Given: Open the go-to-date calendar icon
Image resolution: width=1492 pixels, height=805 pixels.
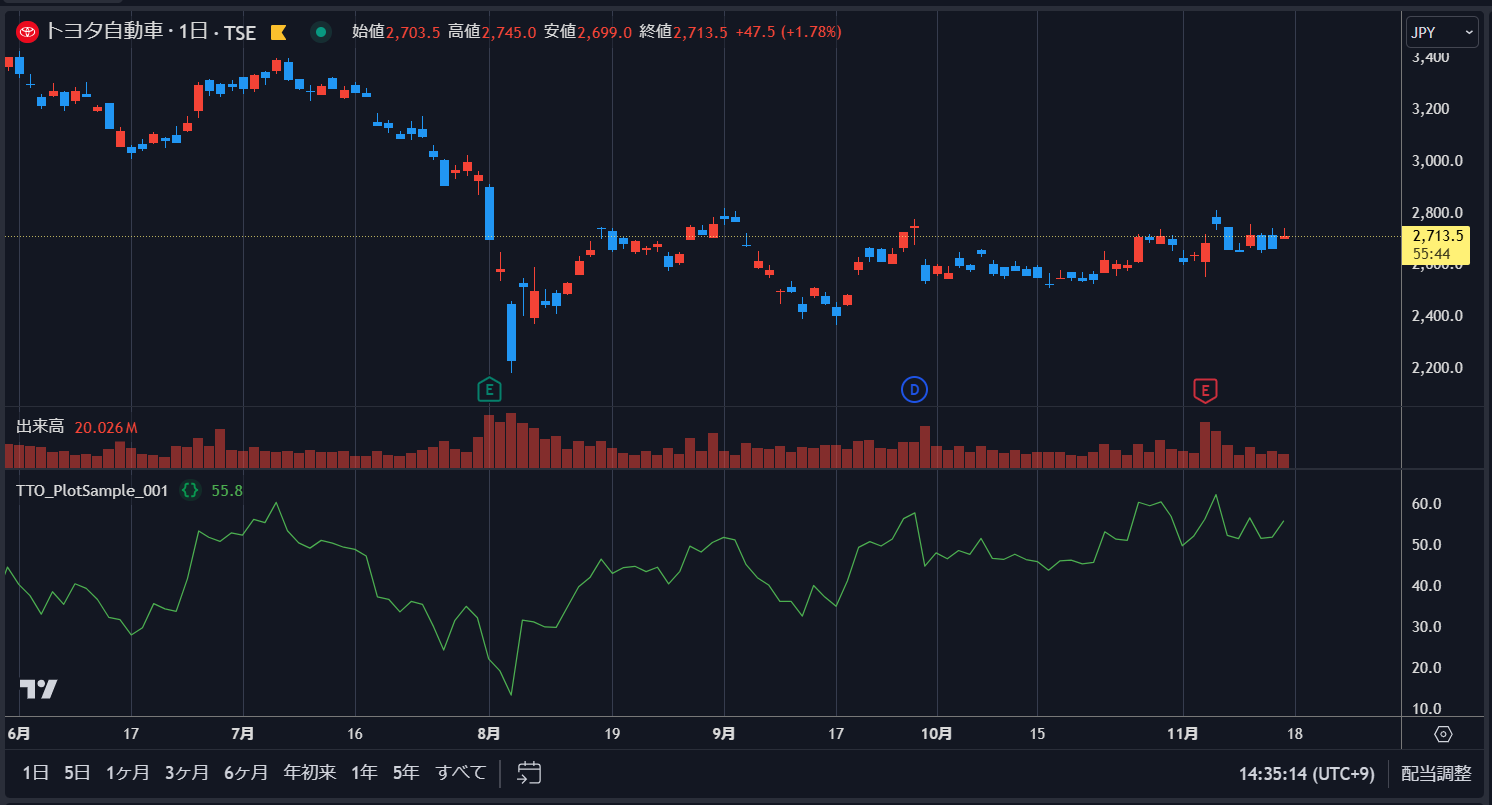Looking at the screenshot, I should [x=529, y=773].
